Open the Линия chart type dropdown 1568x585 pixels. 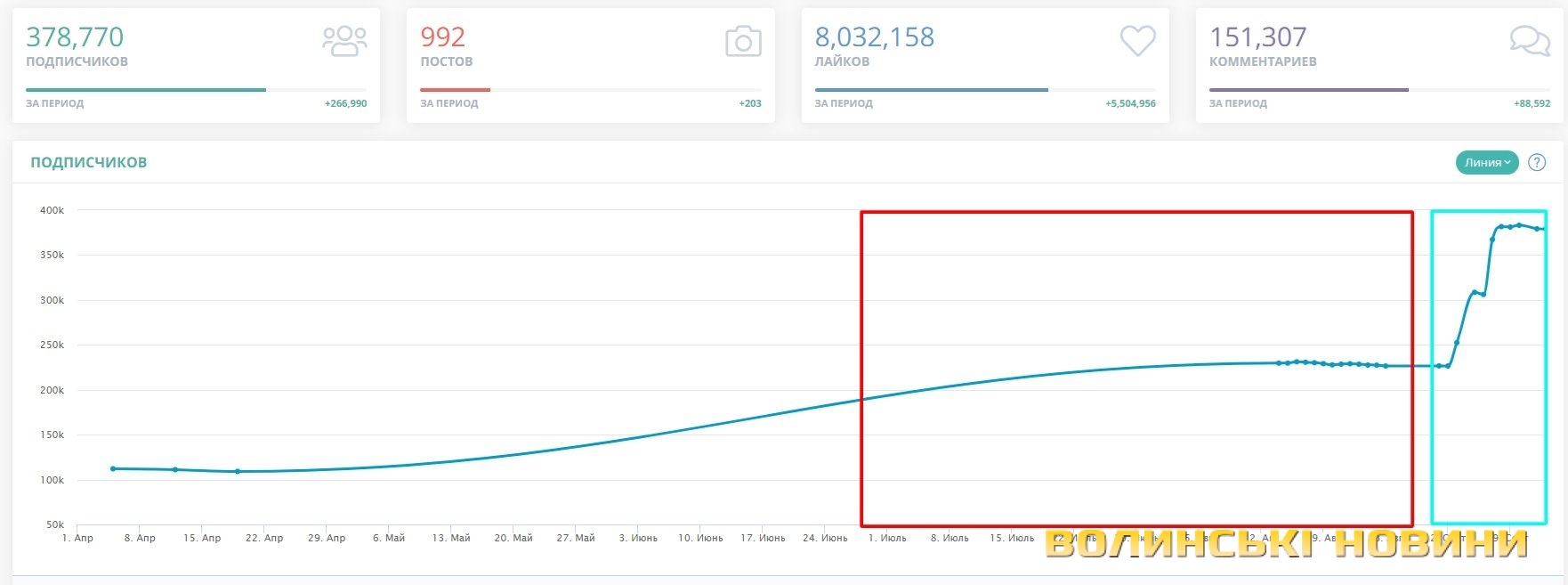pyautogui.click(x=1487, y=163)
